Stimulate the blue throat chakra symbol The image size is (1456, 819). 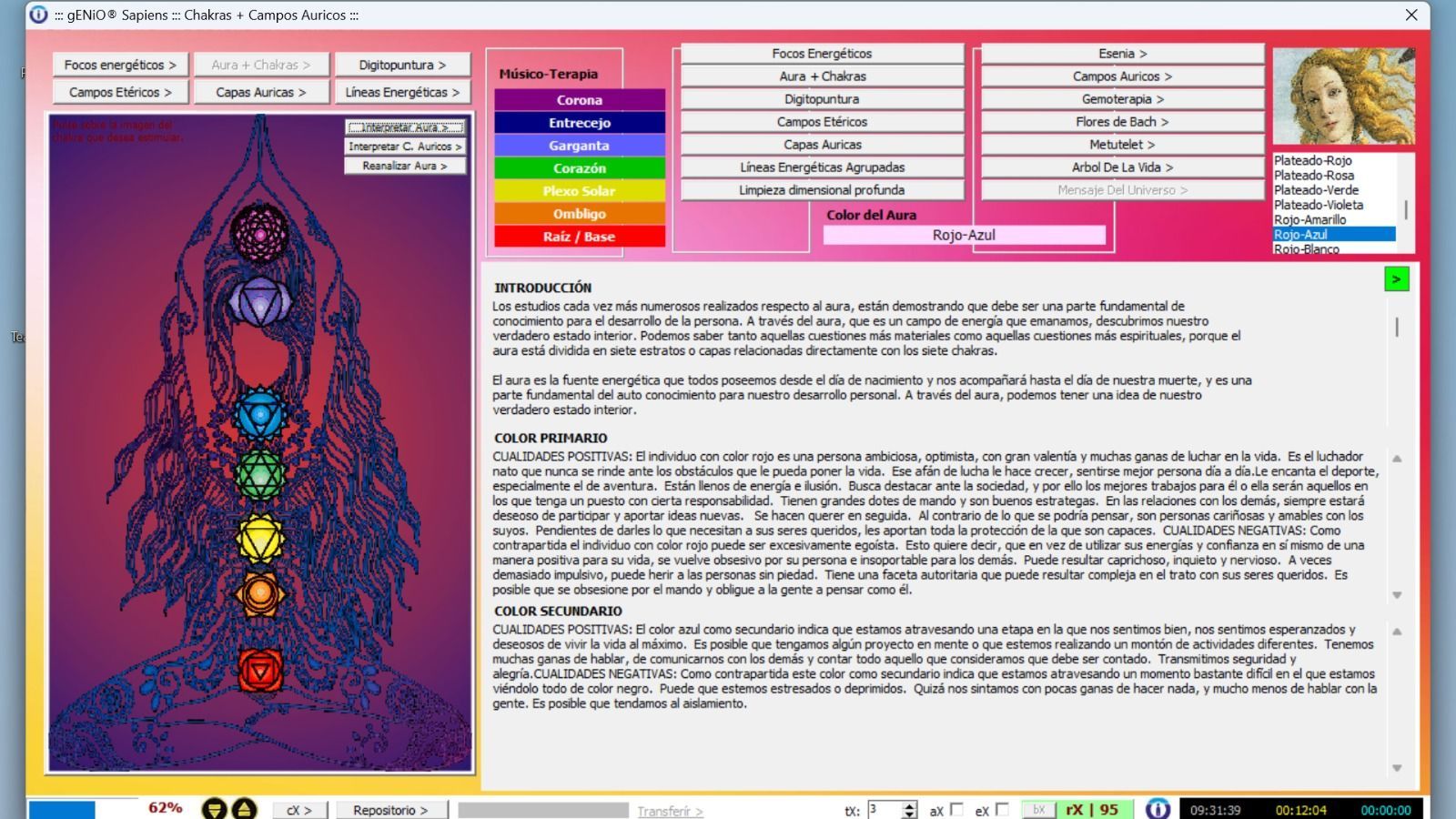(x=260, y=415)
